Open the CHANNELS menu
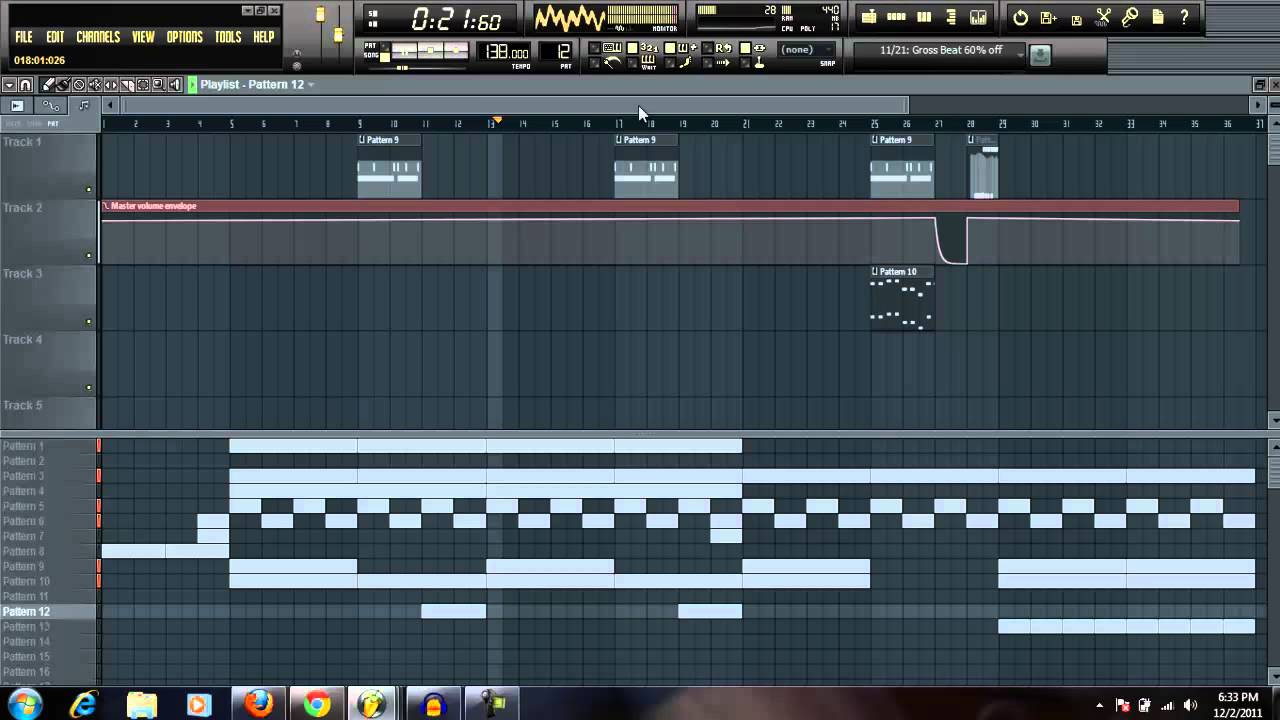 [x=98, y=37]
